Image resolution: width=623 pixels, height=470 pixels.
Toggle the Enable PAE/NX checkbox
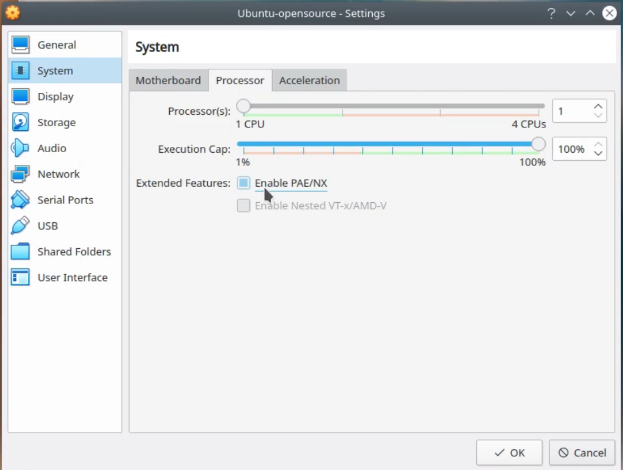pos(244,183)
